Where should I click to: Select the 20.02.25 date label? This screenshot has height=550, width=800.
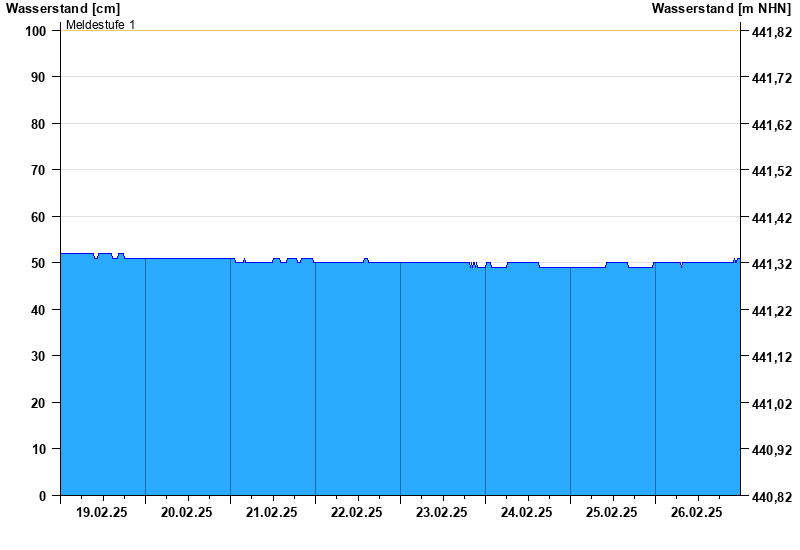coord(187,513)
